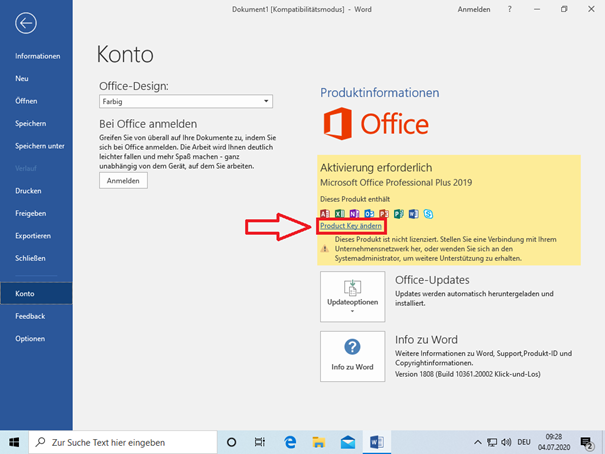Click the back arrow button
The width and height of the screenshot is (605, 454).
26,24
